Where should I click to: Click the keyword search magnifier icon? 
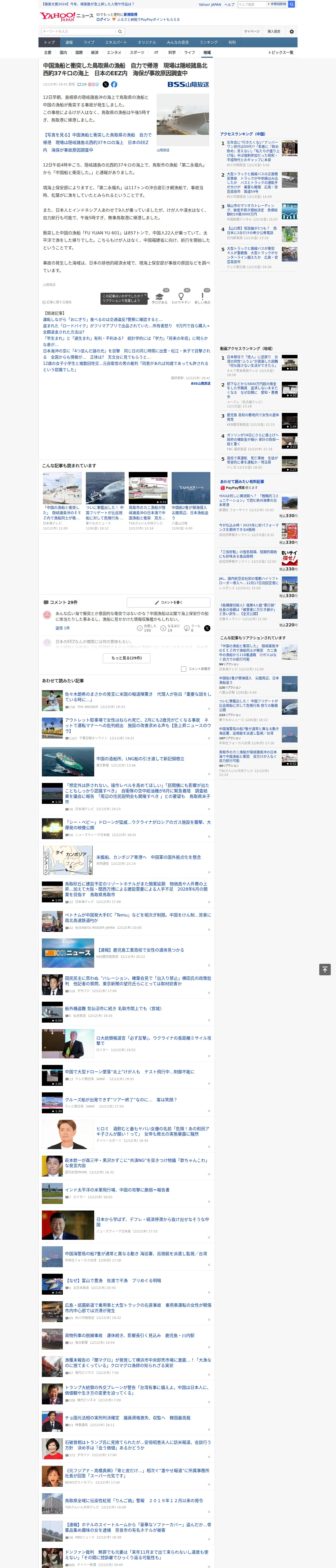coord(121,32)
